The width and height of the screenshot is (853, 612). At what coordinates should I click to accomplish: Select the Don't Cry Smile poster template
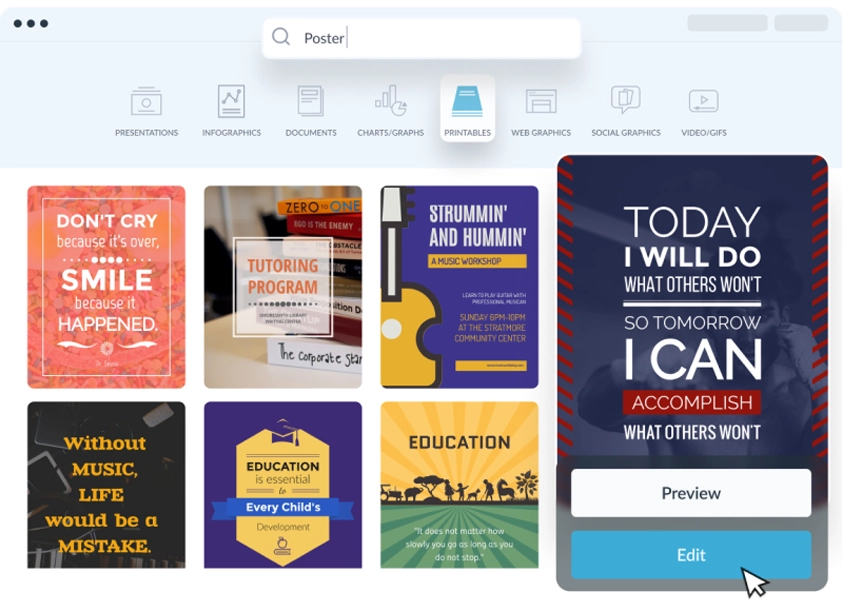107,287
